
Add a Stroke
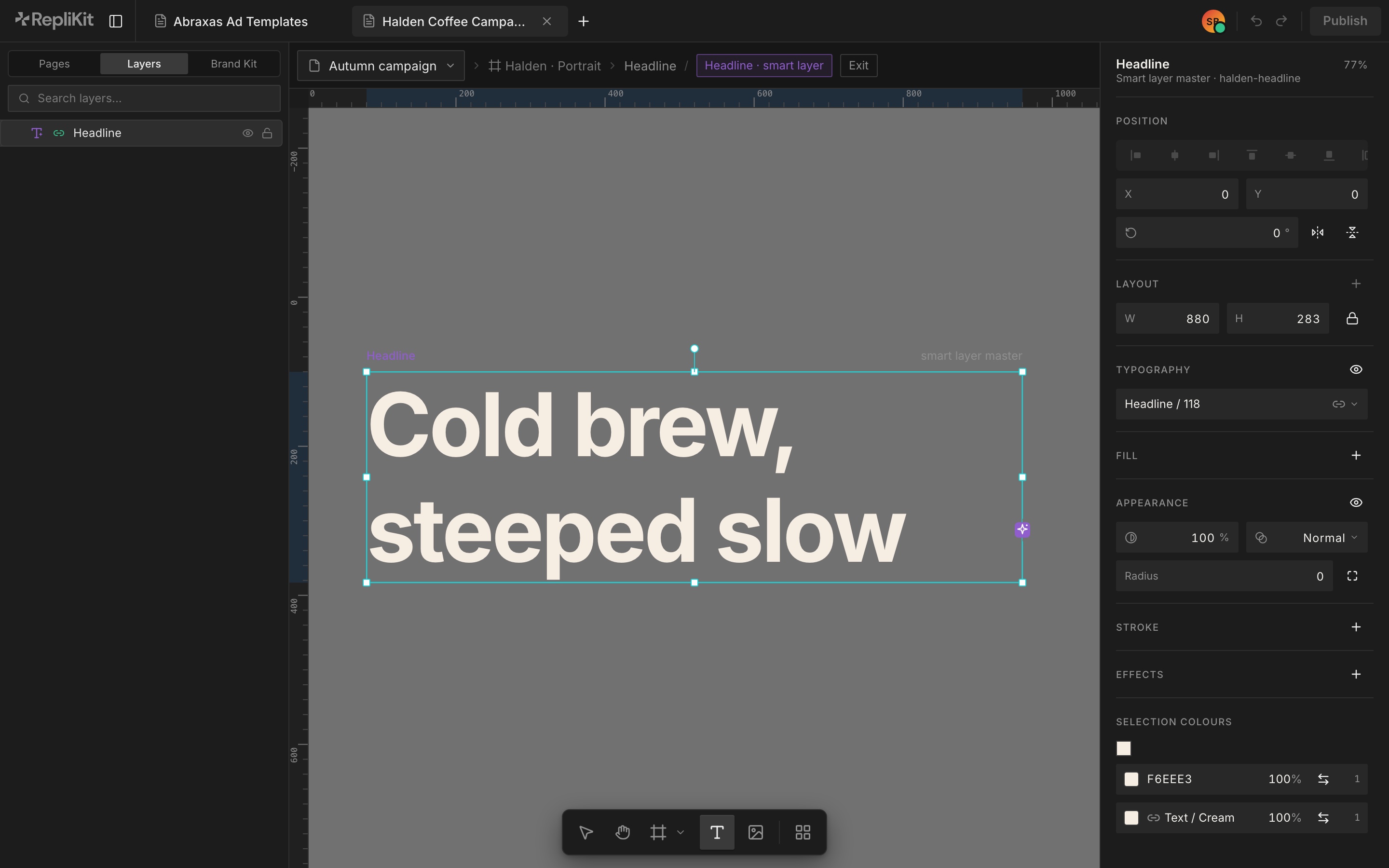coord(1356,627)
